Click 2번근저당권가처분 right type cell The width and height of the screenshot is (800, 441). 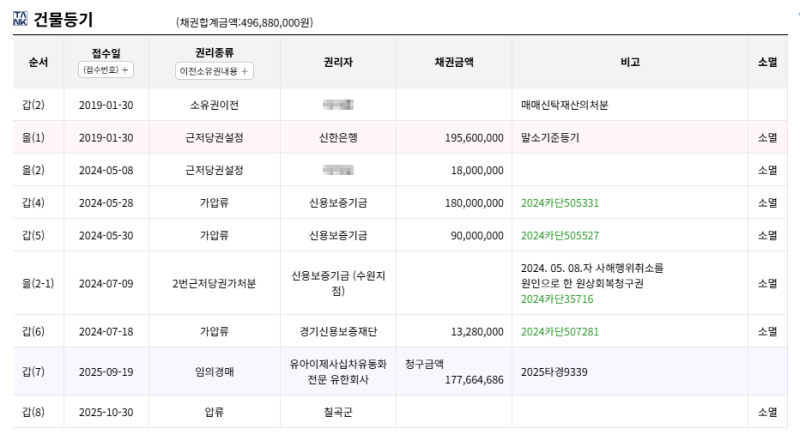pyautogui.click(x=214, y=283)
